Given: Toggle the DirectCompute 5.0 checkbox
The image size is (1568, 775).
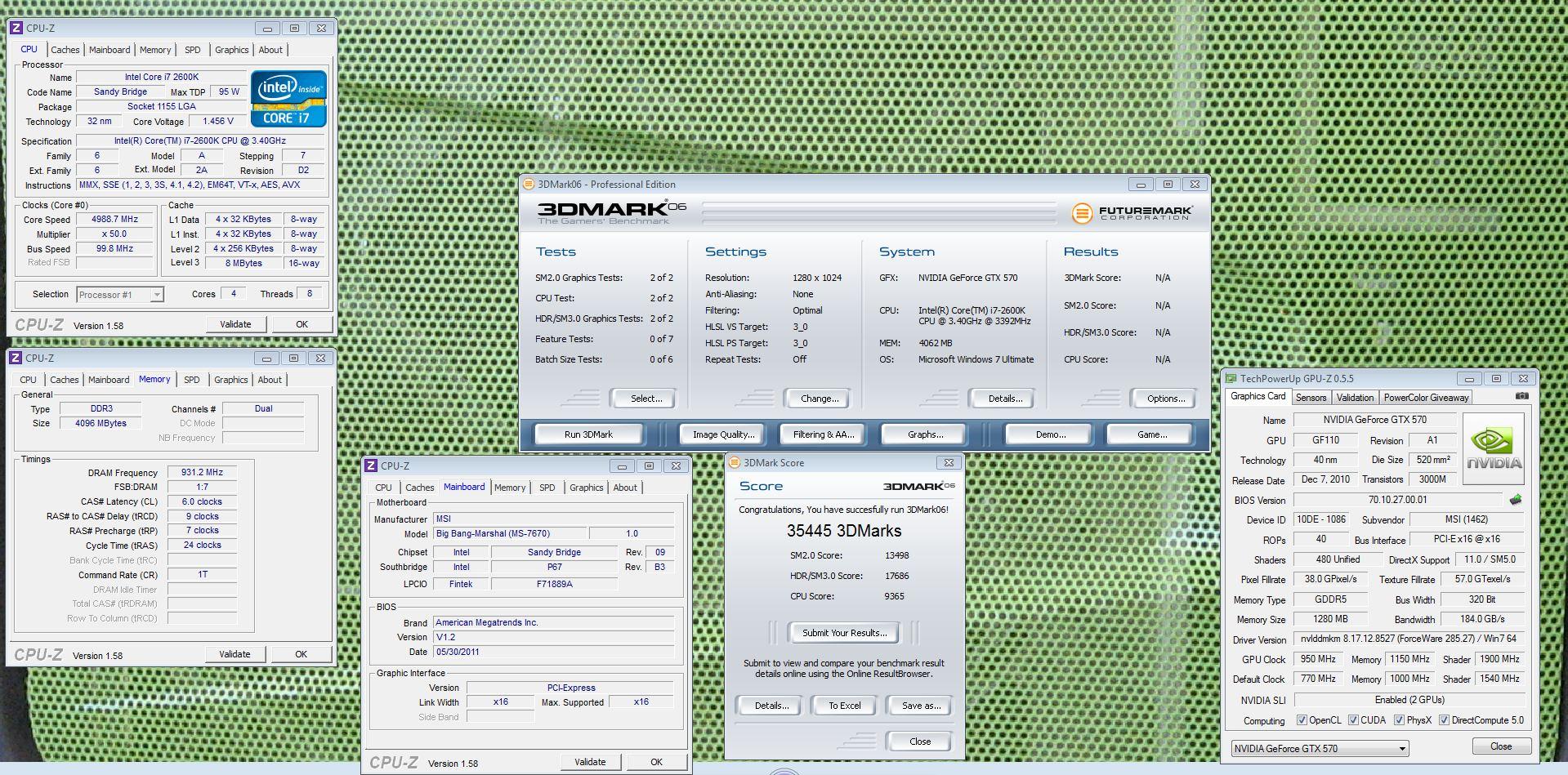Looking at the screenshot, I should coord(1444,720).
